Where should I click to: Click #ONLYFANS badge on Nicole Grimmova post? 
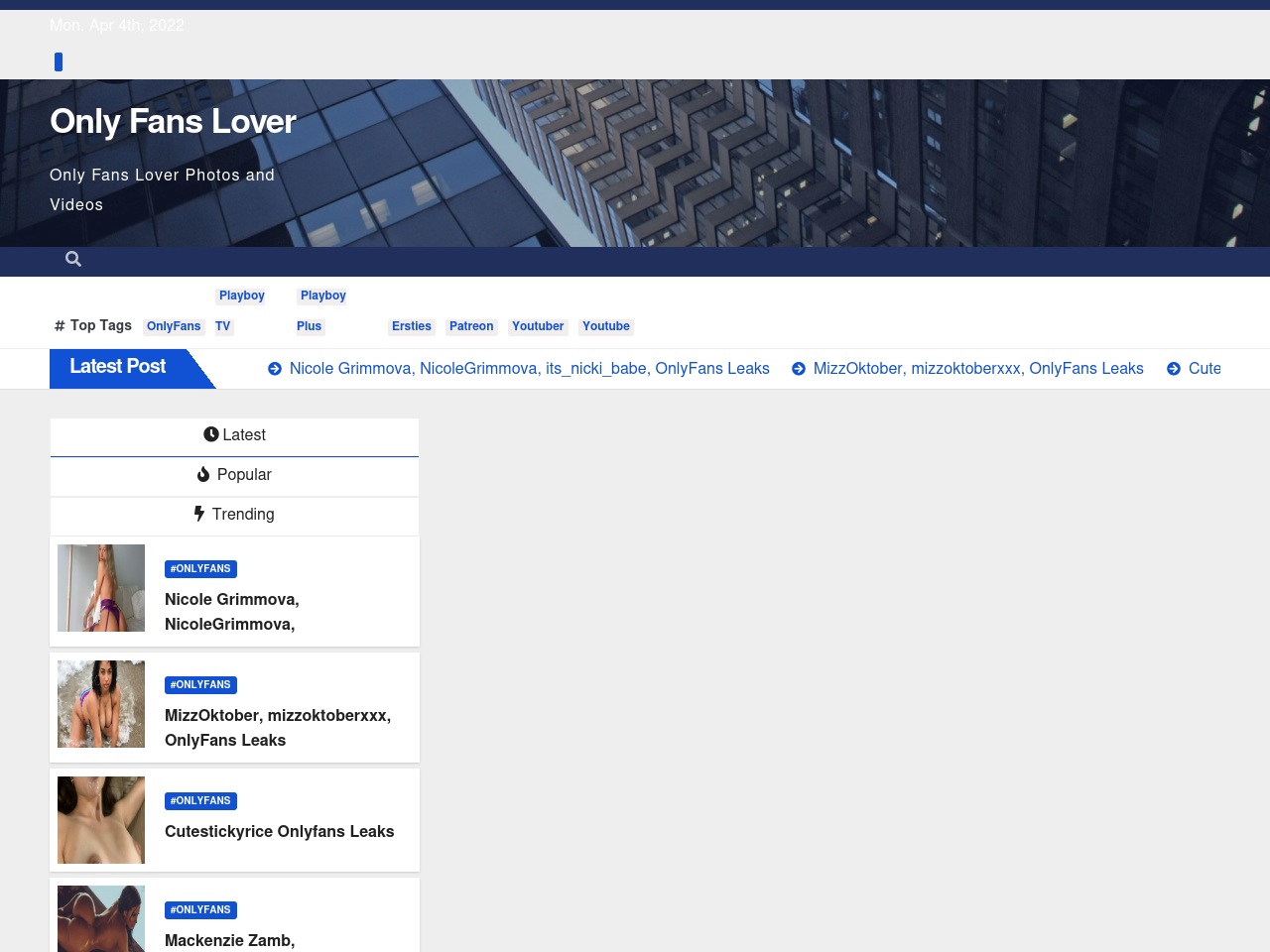200,569
